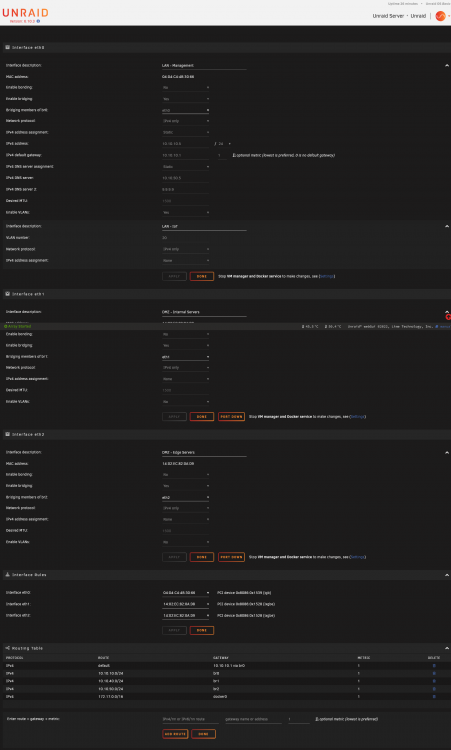Screen dimensions: 451x750
Task: Collapse the Routing Table section chevron
Action: [x=447, y=648]
